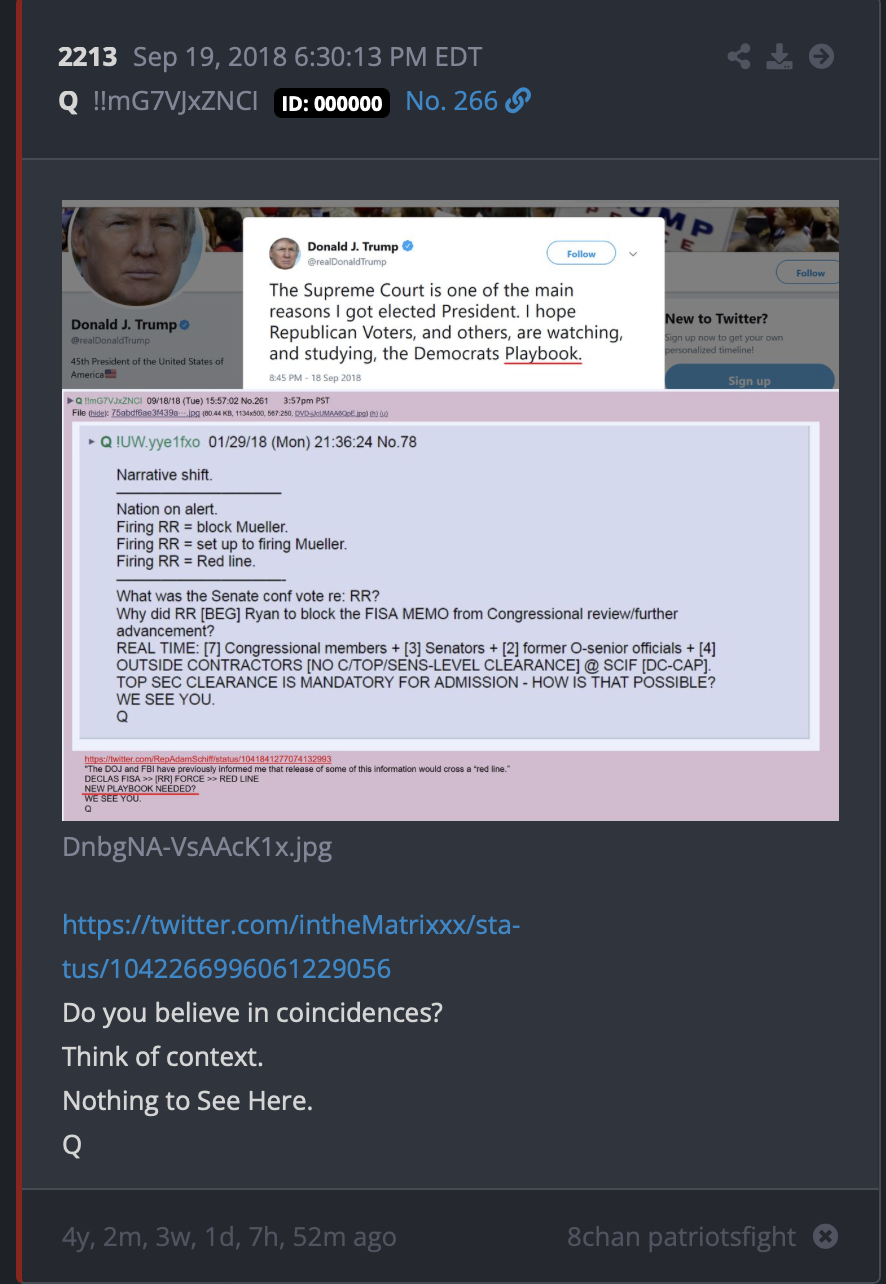Click the Sign up button in Twitter sidebar
This screenshot has height=1284, width=886.
pyautogui.click(x=749, y=380)
